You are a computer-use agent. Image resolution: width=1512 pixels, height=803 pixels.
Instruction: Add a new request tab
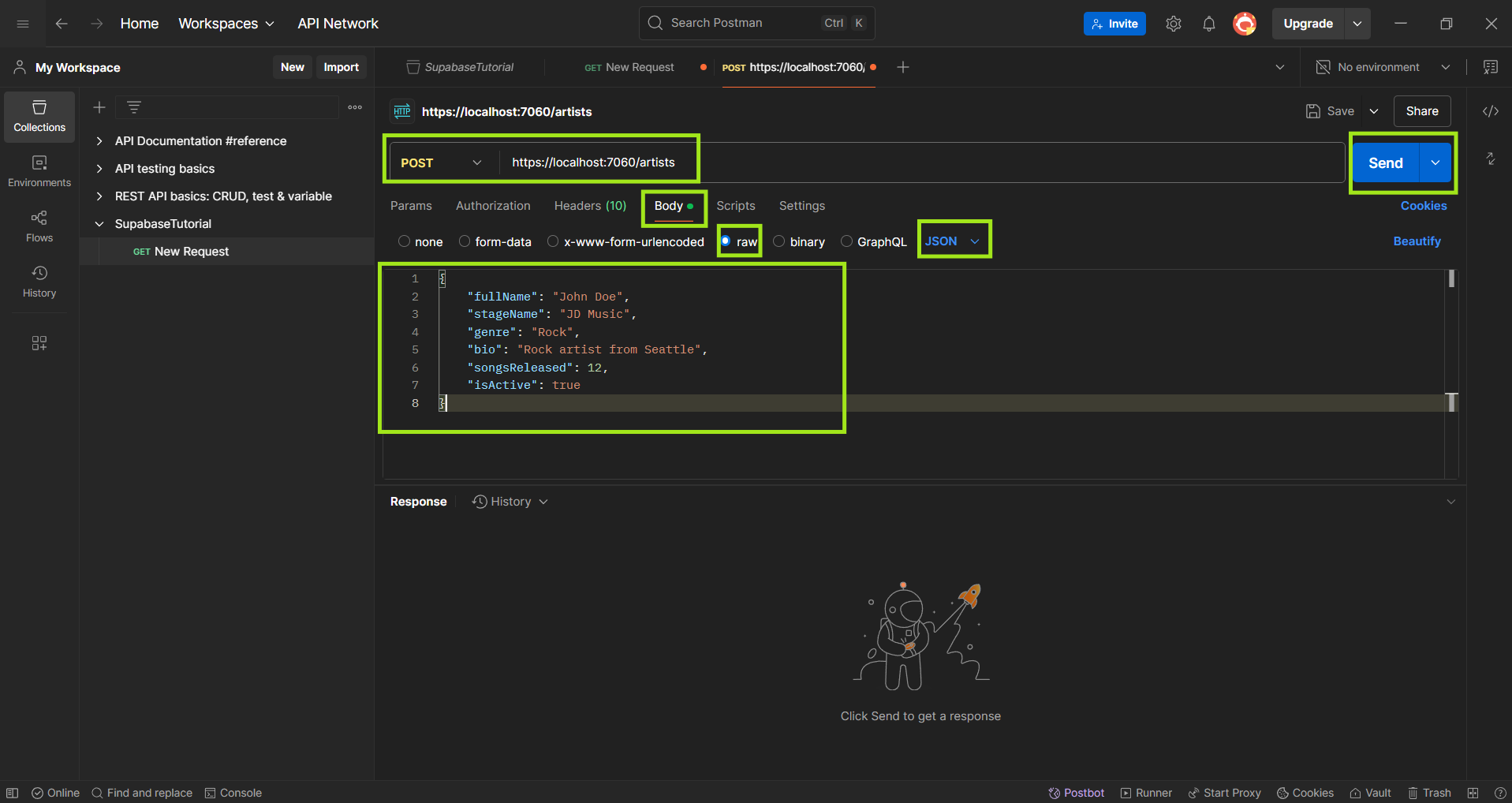(903, 67)
